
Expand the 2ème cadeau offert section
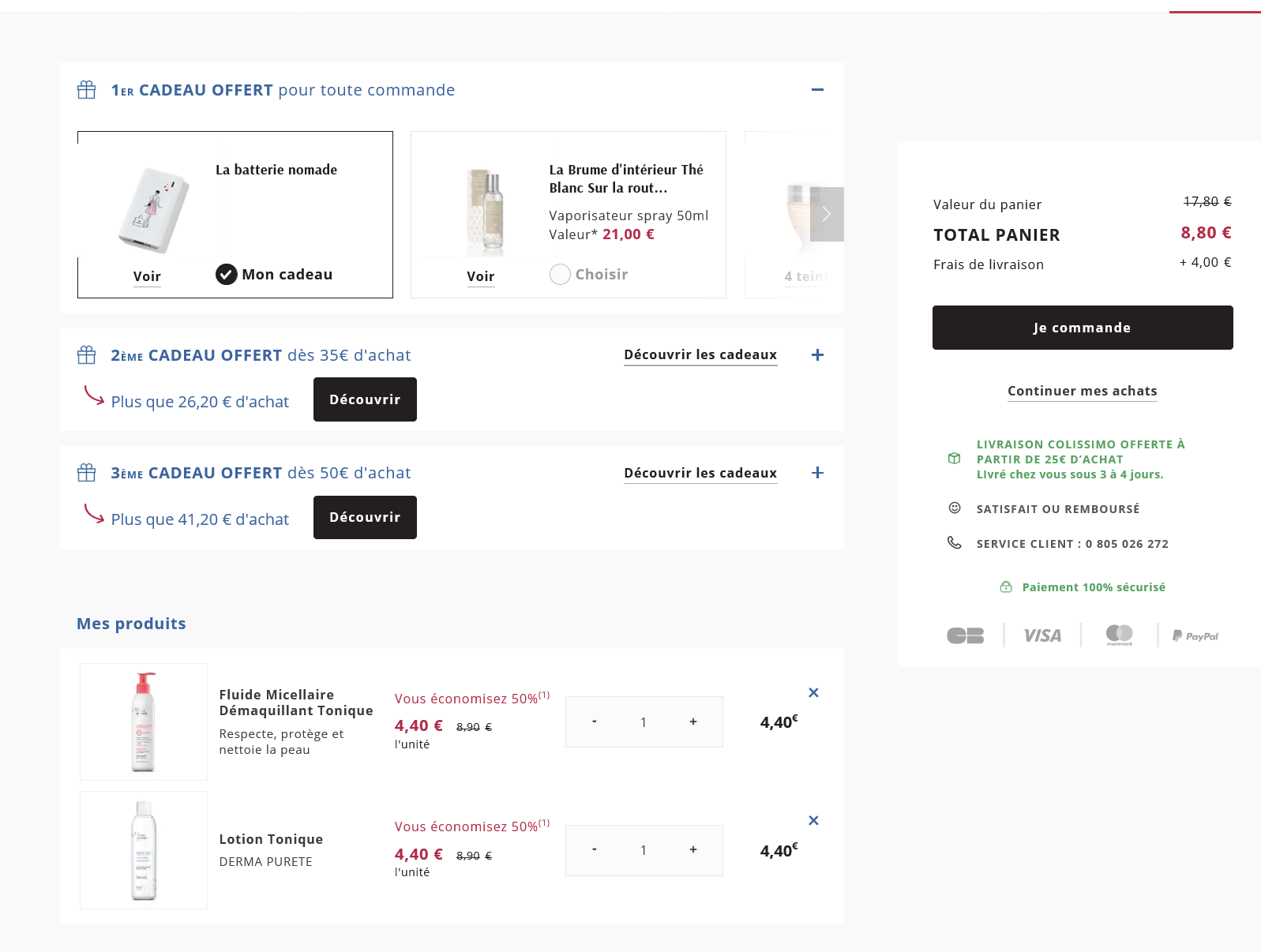click(817, 355)
